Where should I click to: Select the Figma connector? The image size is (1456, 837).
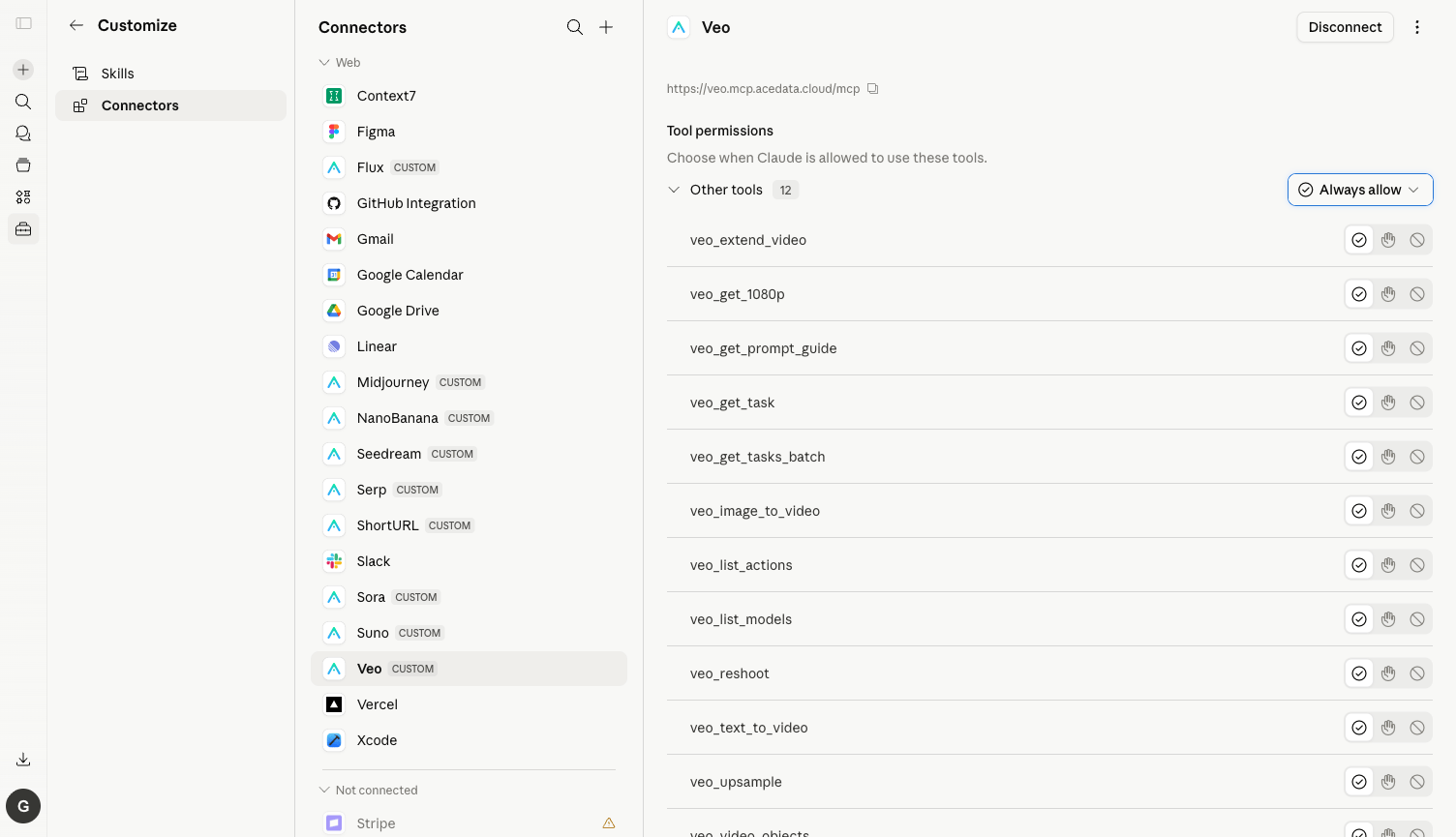[469, 132]
